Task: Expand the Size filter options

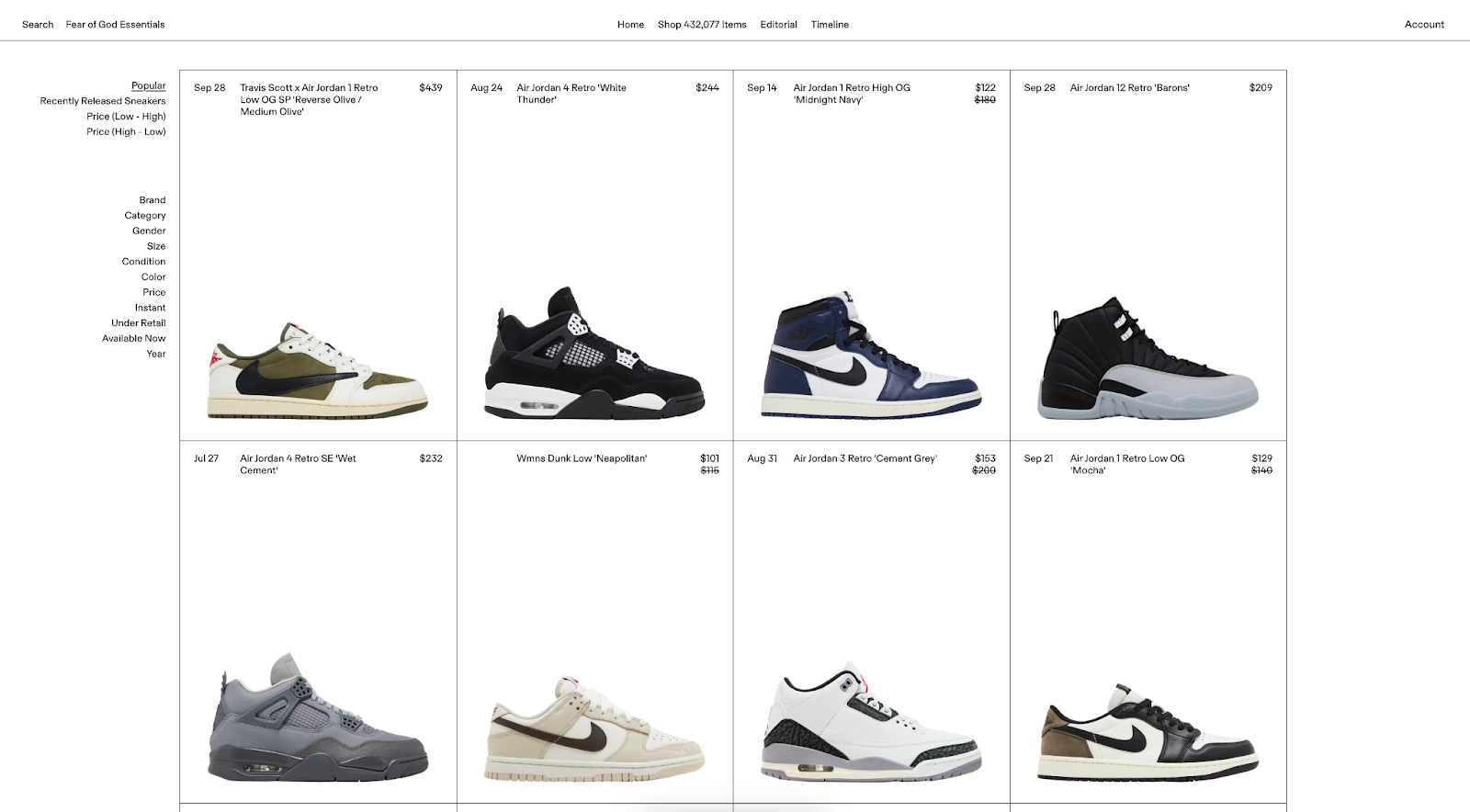Action: [156, 246]
